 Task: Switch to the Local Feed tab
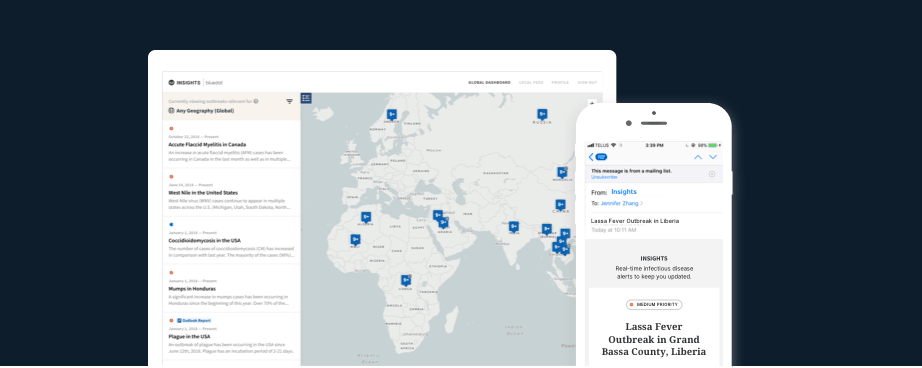coord(531,83)
